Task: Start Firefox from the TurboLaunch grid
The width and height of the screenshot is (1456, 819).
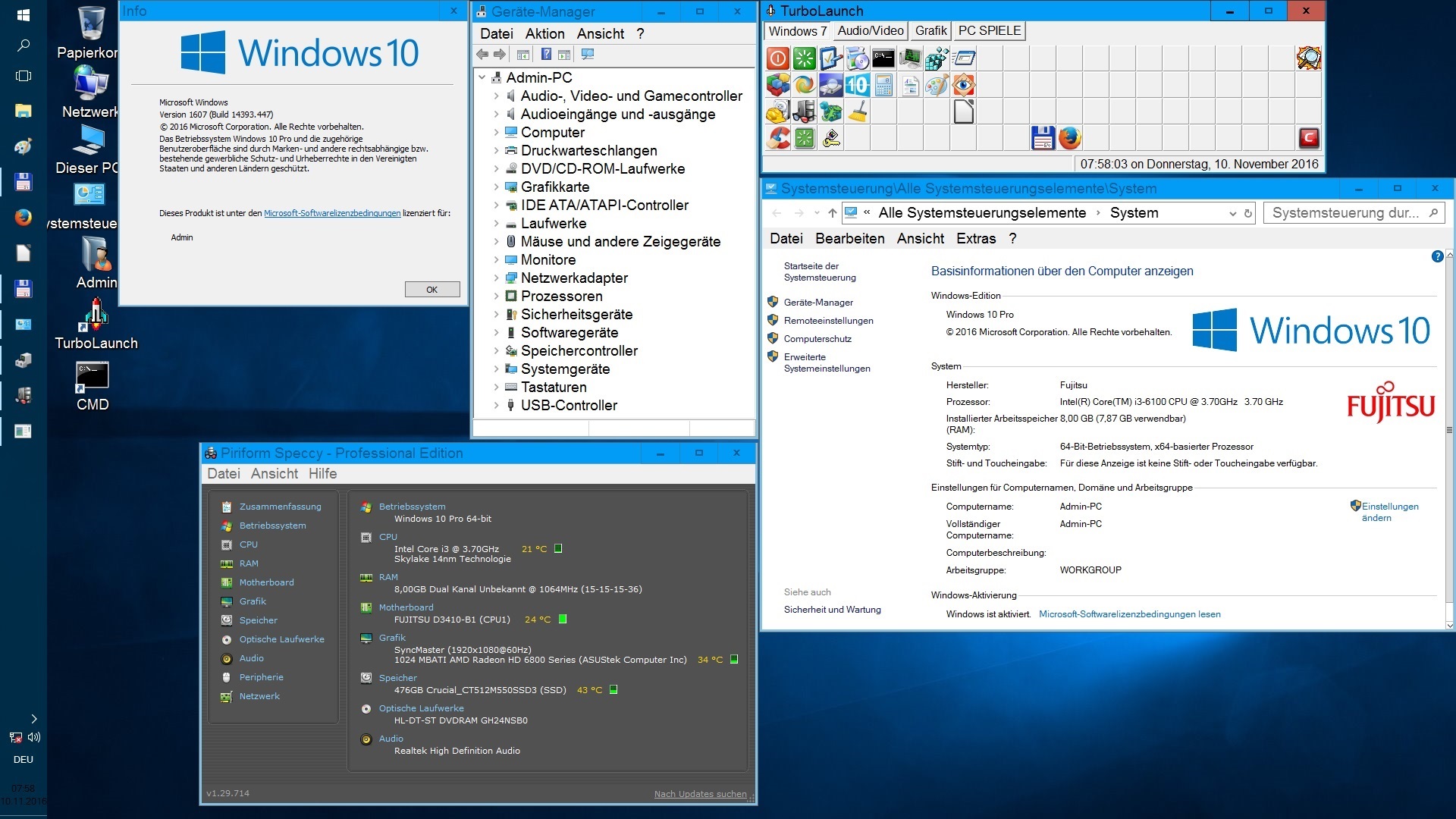Action: (1069, 138)
